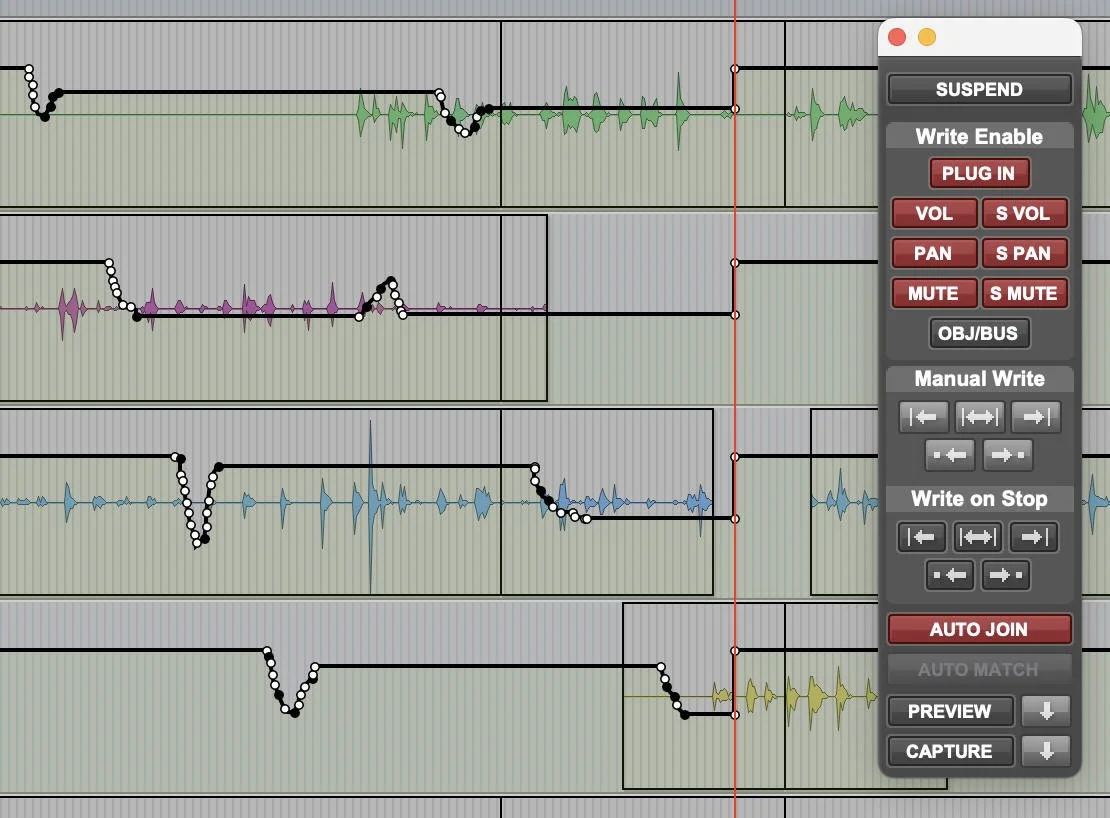Select lowest breakpoint in green track's first dip

[45, 117]
